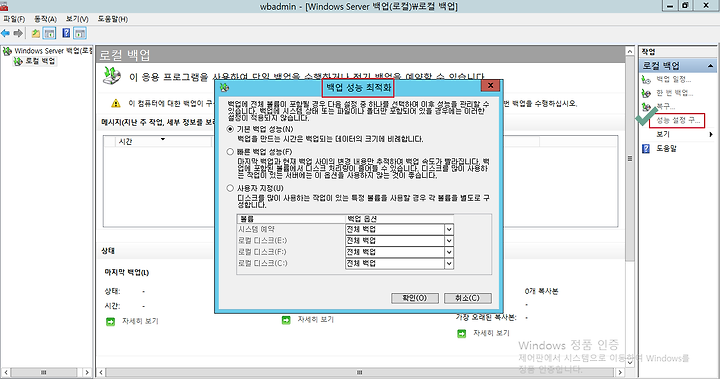Click 자세히 보기 under 마지막 백업
This screenshot has width=720, height=379.
tap(140, 321)
